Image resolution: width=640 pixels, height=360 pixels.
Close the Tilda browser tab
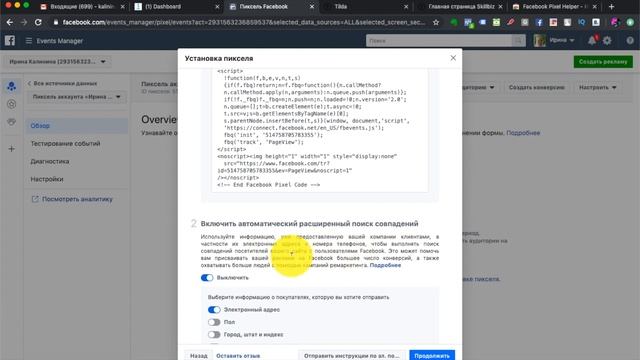pyautogui.click(x=406, y=7)
